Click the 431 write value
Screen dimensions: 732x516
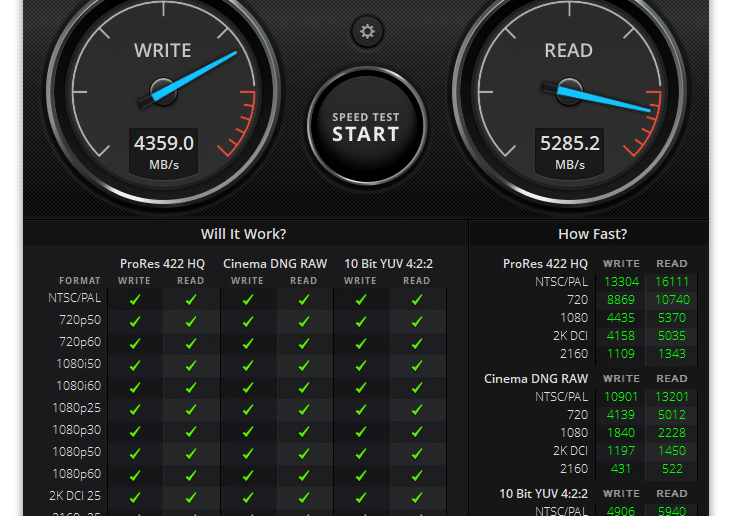click(x=621, y=468)
